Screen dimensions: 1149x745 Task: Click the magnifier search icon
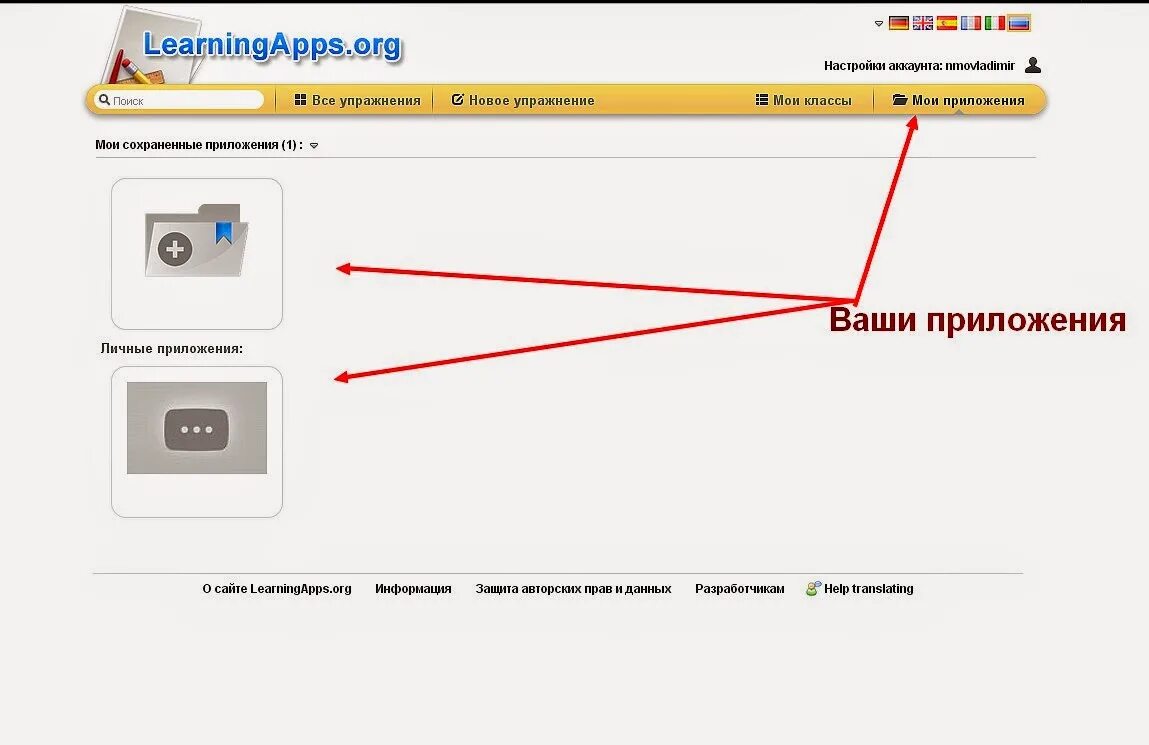coord(104,100)
